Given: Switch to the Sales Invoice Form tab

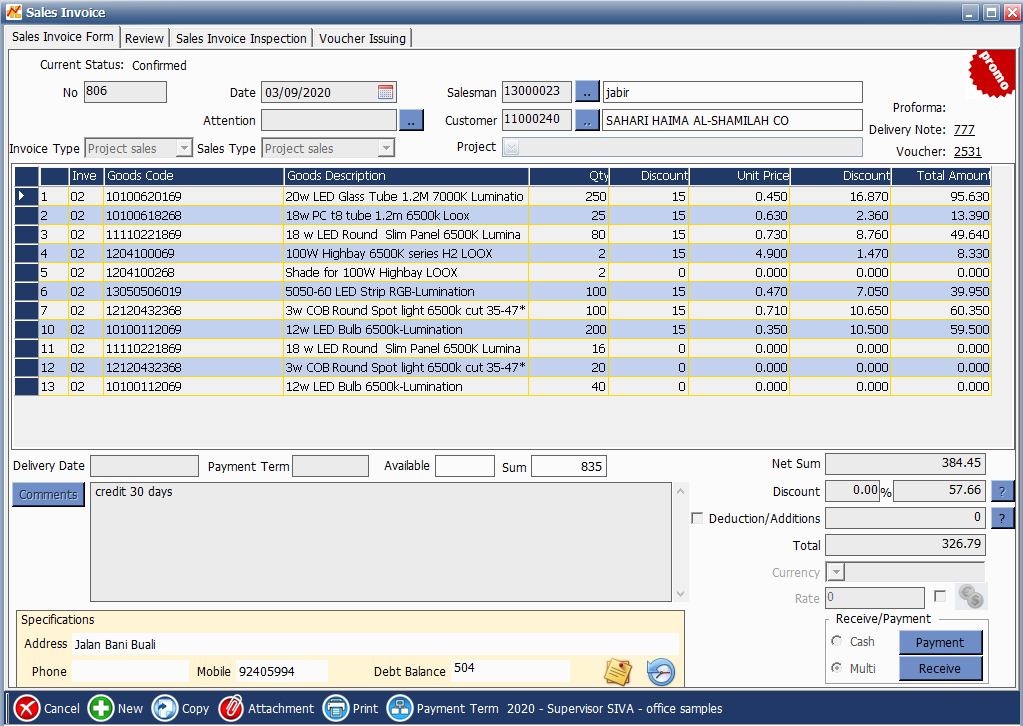Looking at the screenshot, I should click(63, 37).
